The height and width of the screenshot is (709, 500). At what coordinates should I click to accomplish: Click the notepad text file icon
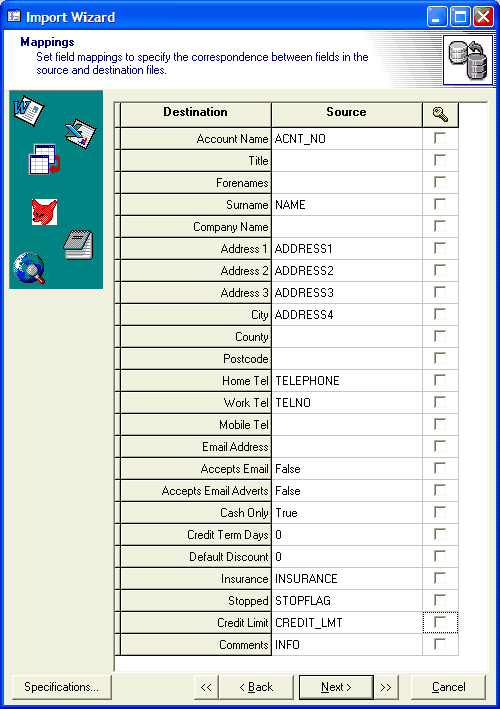(x=78, y=245)
